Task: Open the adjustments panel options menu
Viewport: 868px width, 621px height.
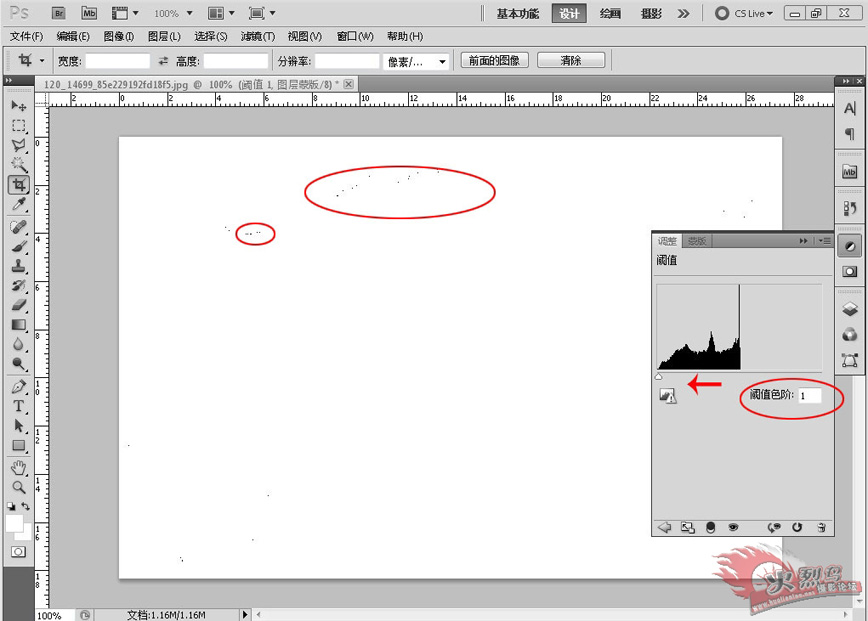Action: pos(825,241)
